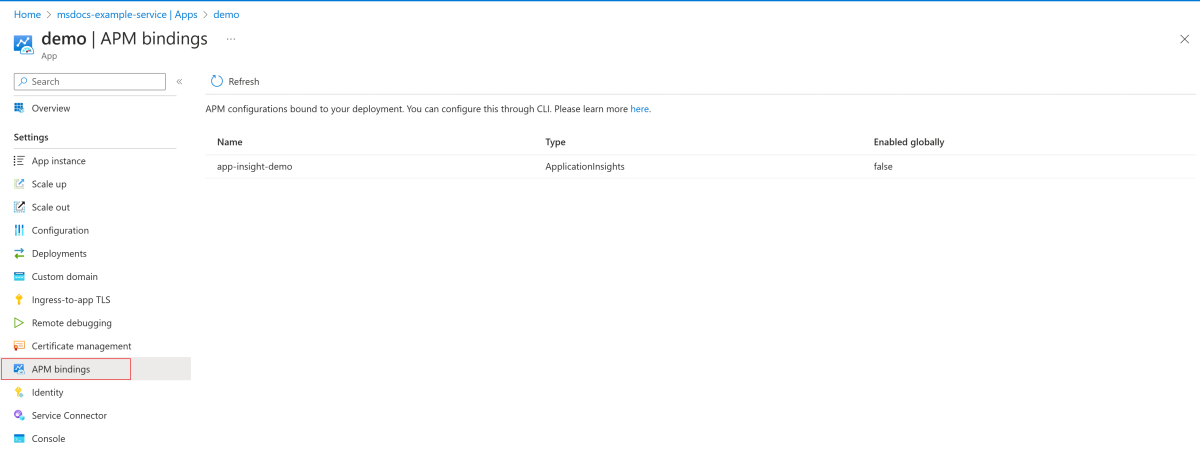Click the 'here' learn more link

639,109
